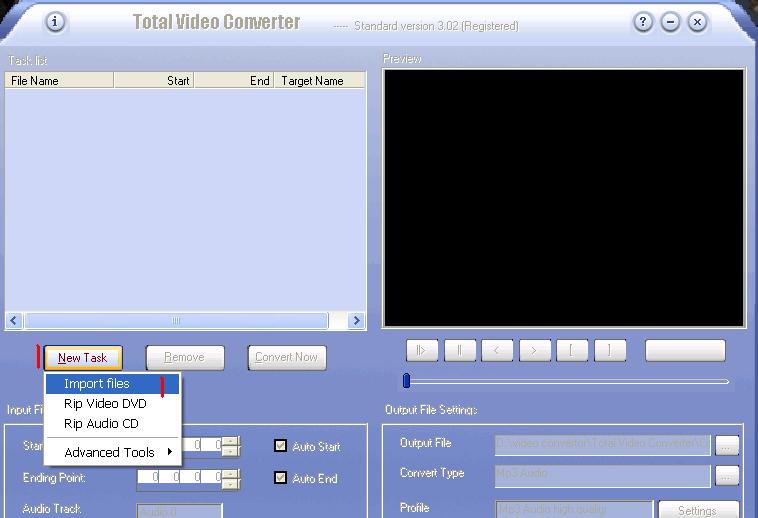This screenshot has width=758, height=518.
Task: Click the task list scroll right arrow
Action: [357, 320]
